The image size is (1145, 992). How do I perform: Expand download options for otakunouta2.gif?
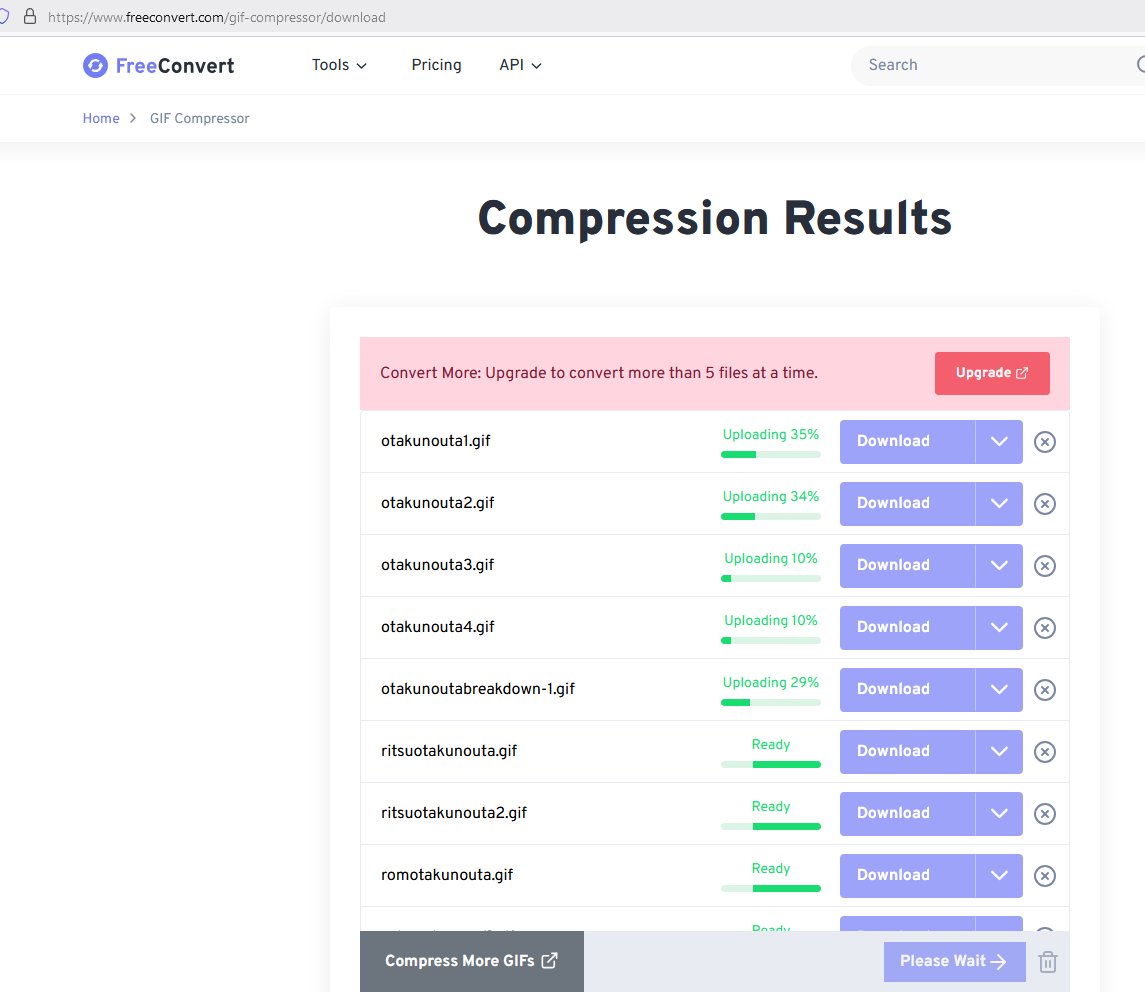[x=999, y=504]
